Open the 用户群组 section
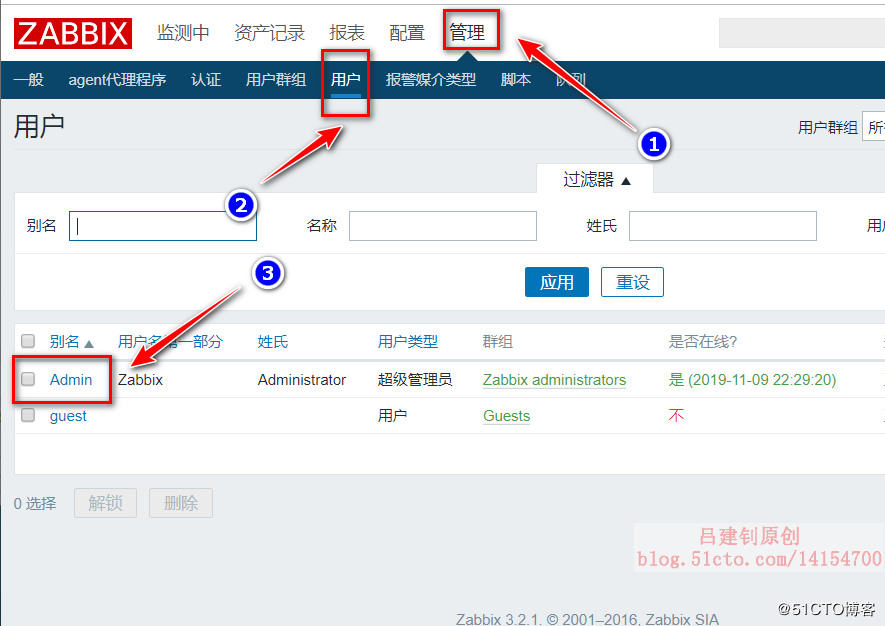 point(276,80)
